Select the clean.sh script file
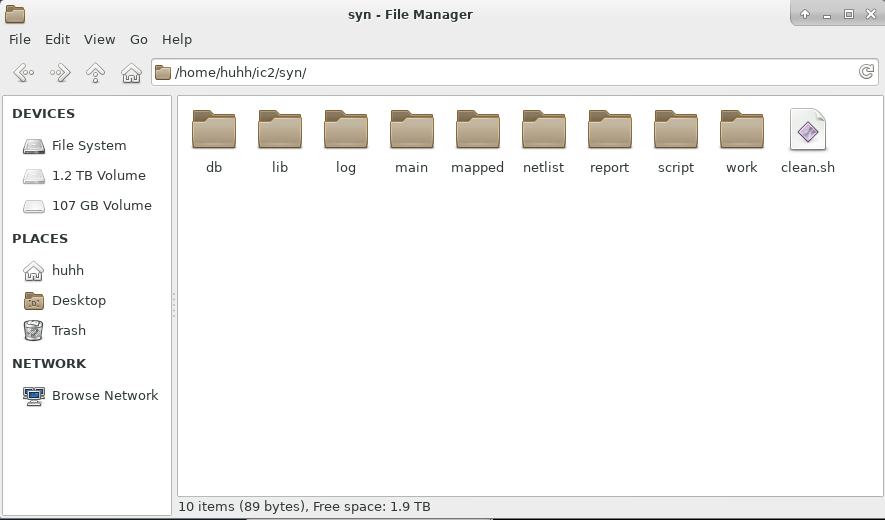885x520 pixels. pos(807,132)
